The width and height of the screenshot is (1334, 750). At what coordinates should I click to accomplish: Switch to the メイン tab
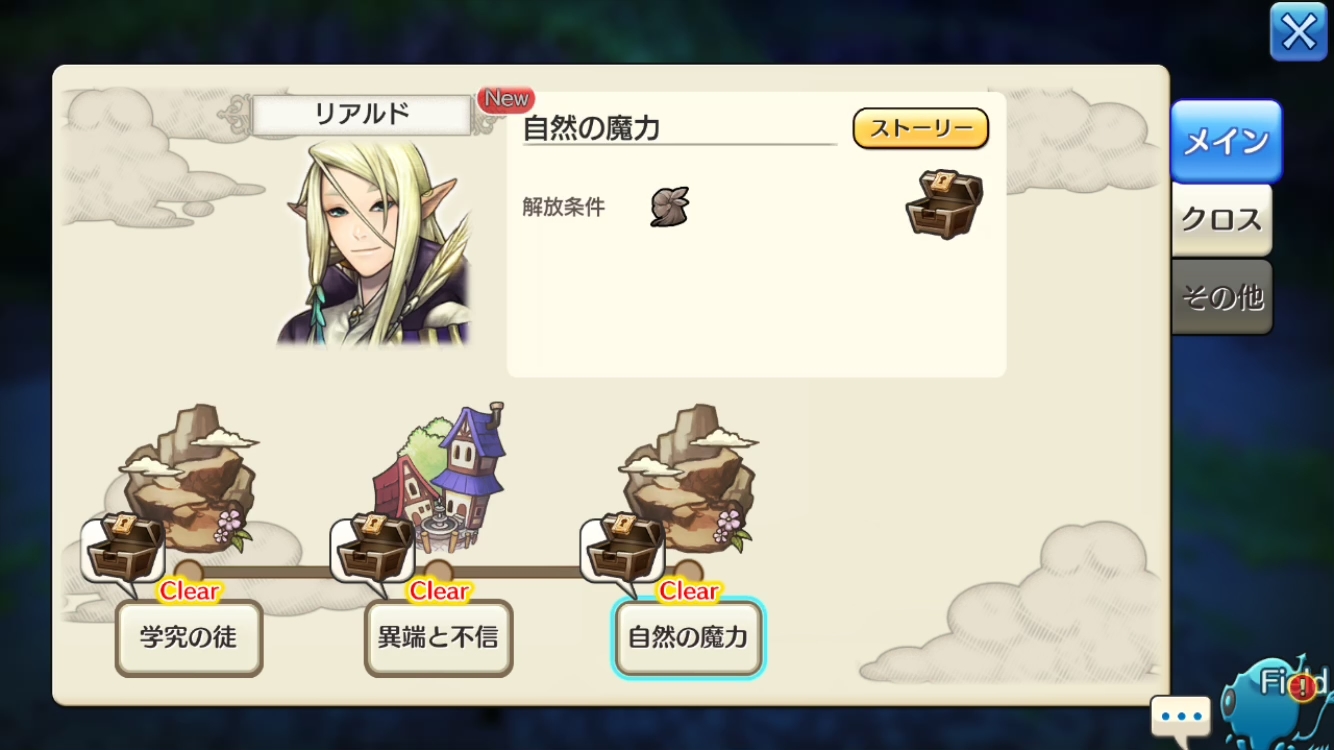click(x=1226, y=141)
